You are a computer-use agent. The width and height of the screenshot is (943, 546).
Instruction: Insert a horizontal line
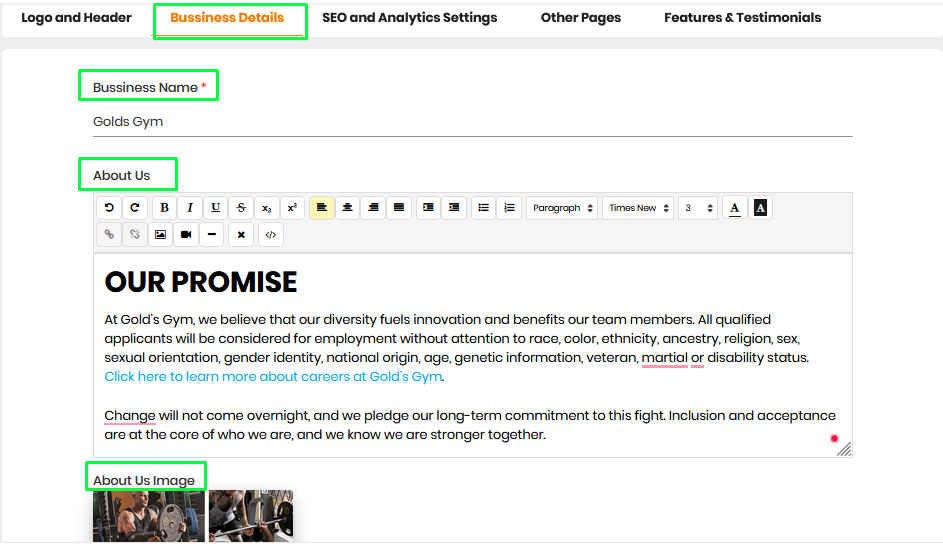[212, 235]
